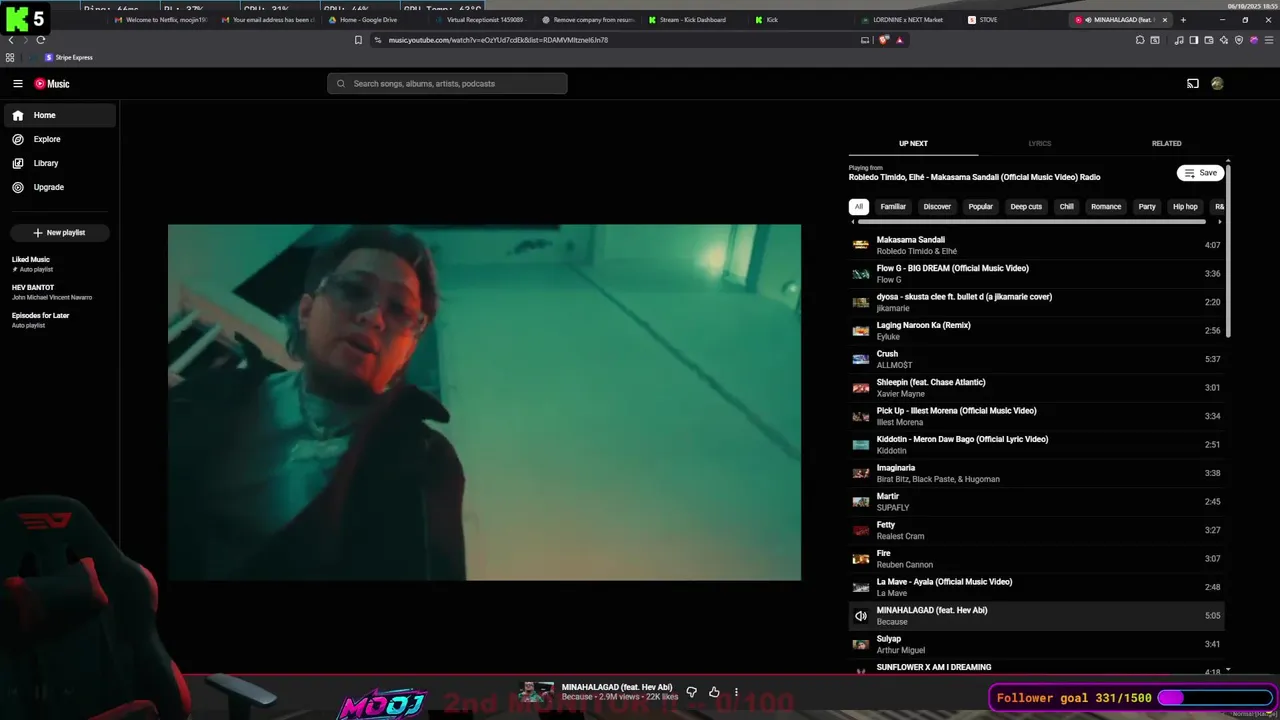This screenshot has height=720, width=1280.
Task: Switch to the LYRICS tab
Action: (x=1040, y=143)
